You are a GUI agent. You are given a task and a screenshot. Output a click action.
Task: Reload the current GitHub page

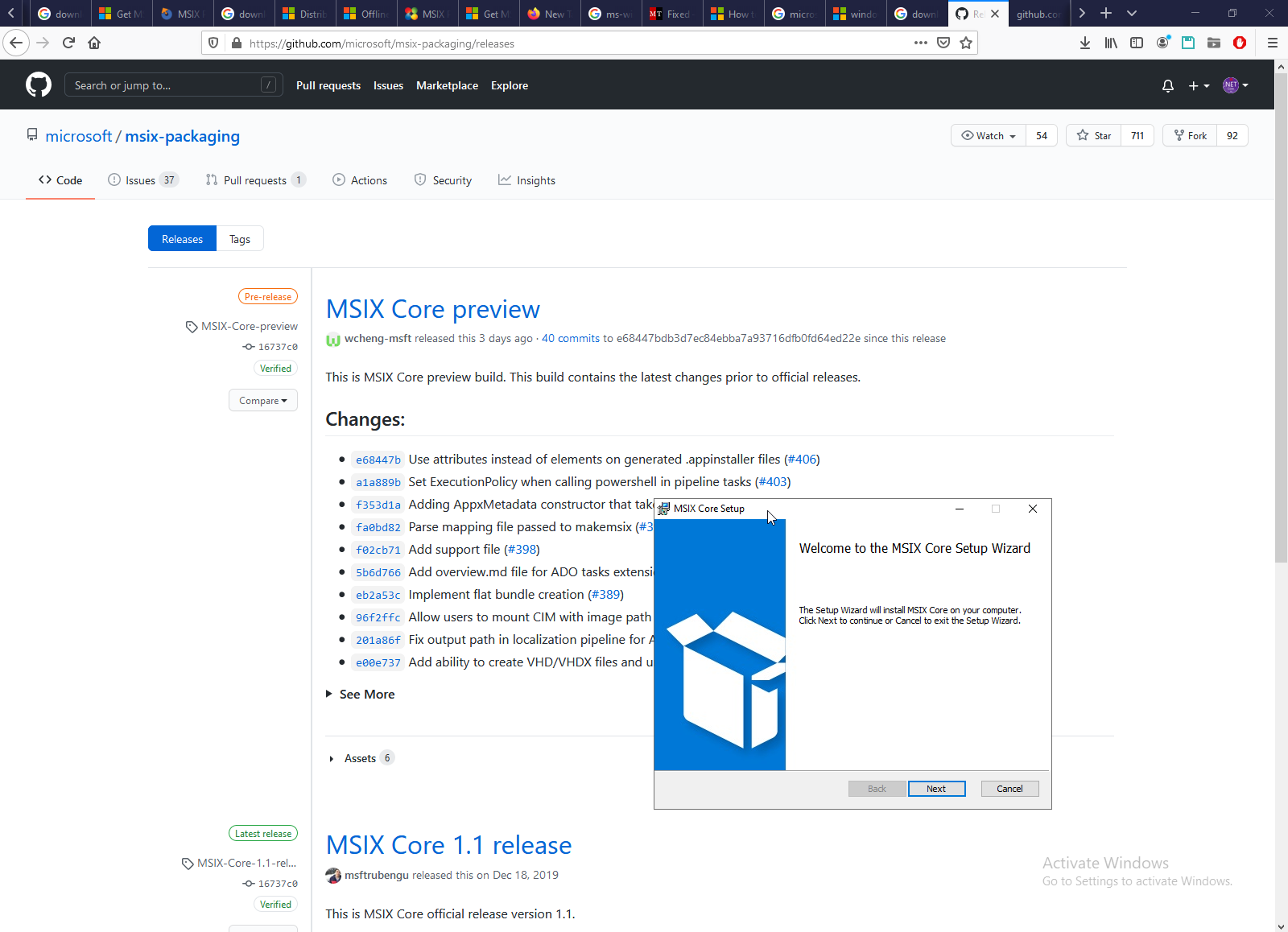click(x=68, y=43)
